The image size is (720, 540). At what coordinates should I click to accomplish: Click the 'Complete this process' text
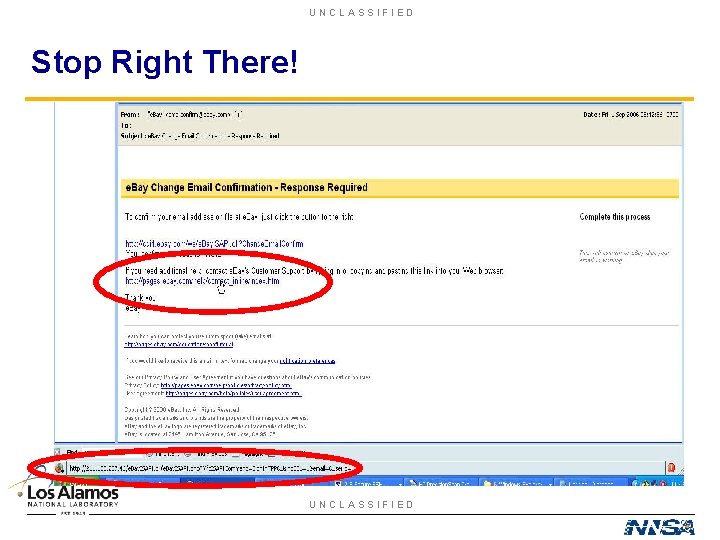click(615, 217)
